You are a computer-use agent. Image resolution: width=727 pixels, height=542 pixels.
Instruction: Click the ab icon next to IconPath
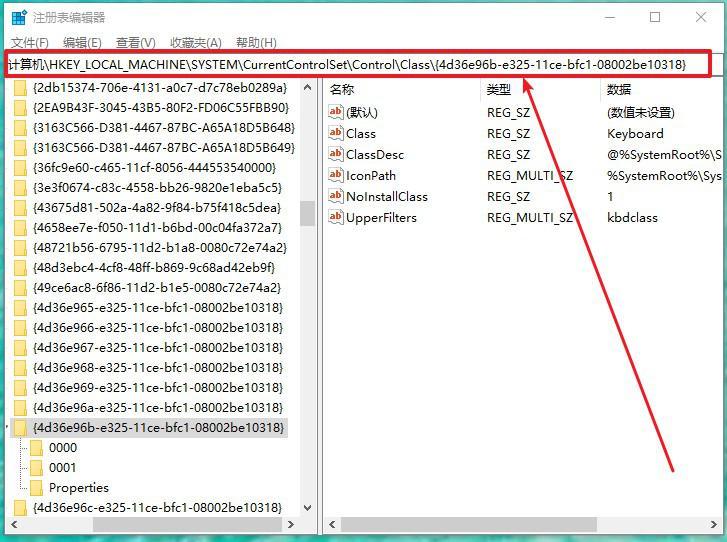pyautogui.click(x=336, y=176)
